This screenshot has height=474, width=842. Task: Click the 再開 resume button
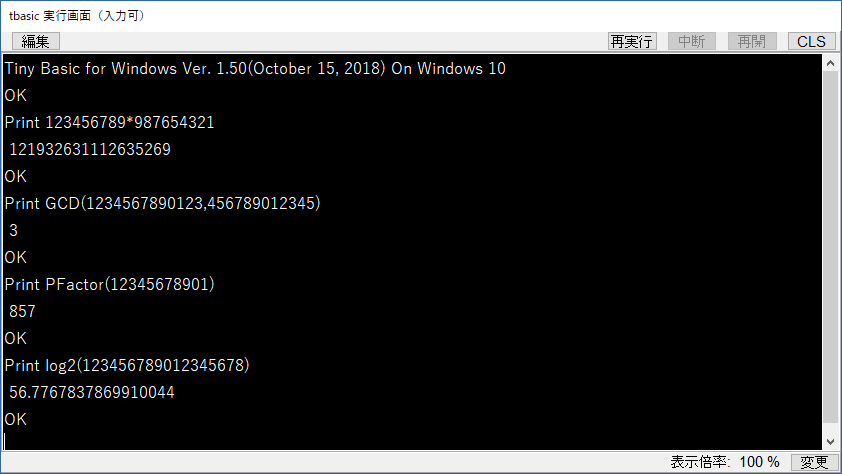tap(752, 41)
